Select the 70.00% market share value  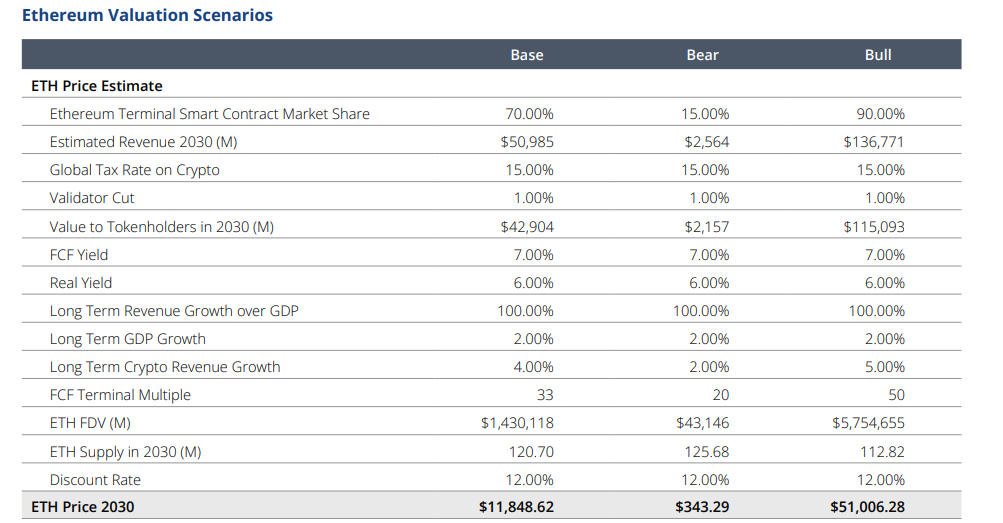click(530, 114)
